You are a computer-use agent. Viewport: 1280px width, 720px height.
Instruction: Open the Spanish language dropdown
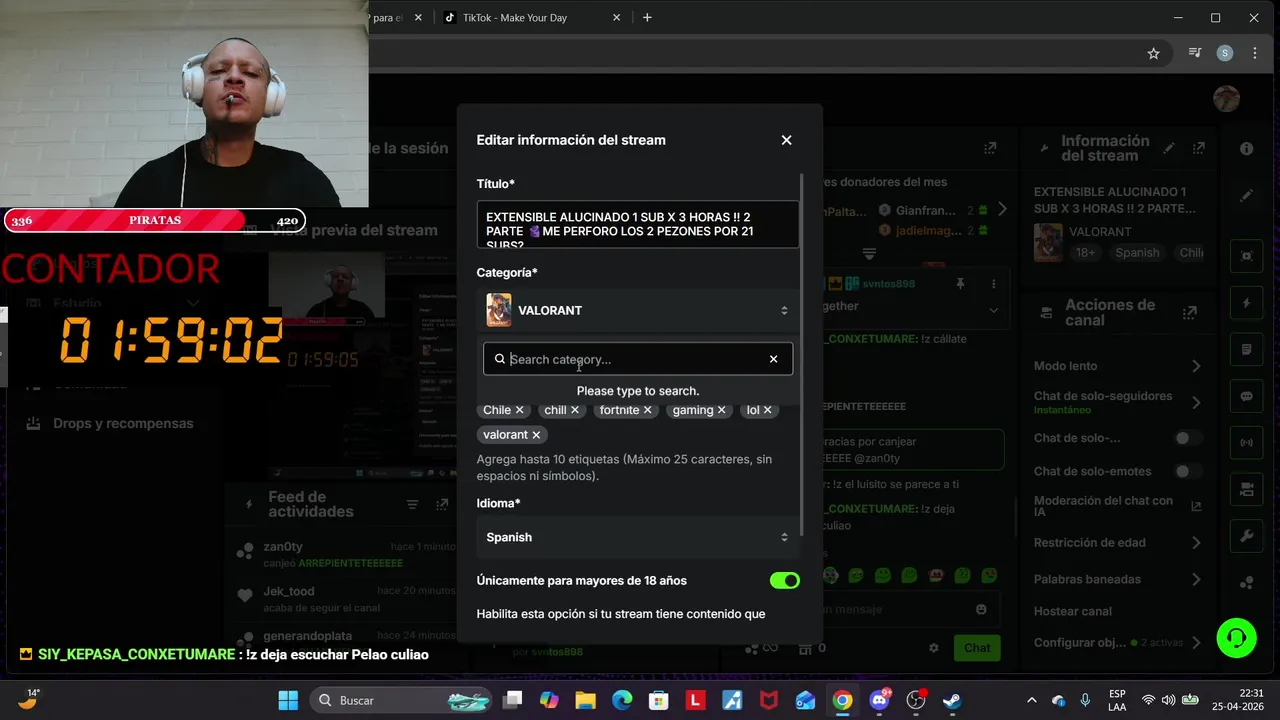638,537
